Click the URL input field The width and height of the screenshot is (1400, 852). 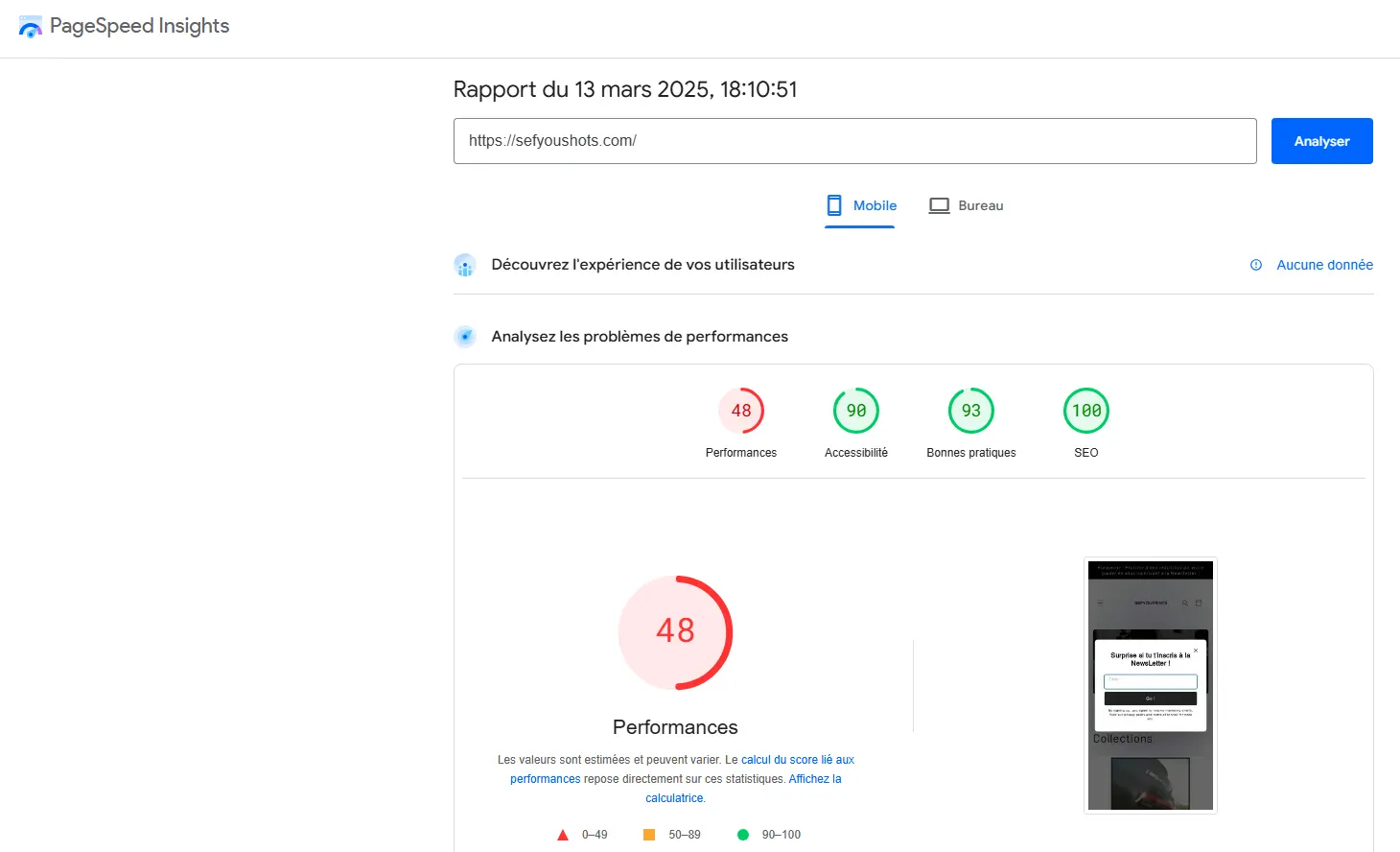click(x=854, y=141)
